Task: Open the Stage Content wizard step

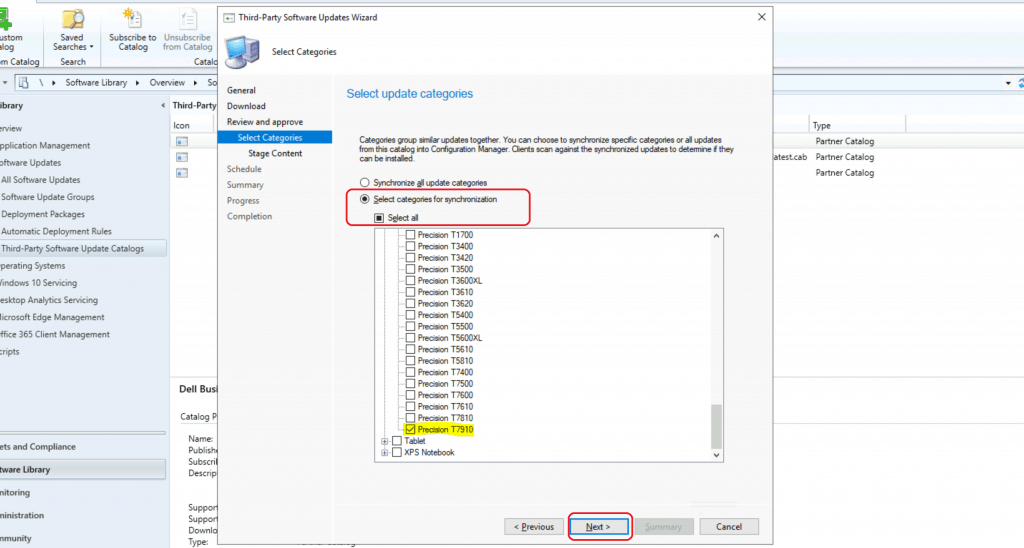Action: coord(275,153)
